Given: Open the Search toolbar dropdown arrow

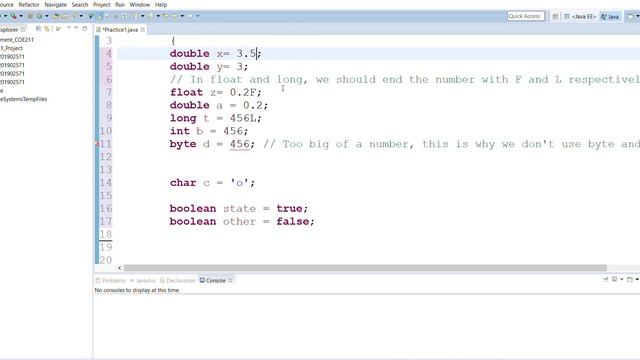Looking at the screenshot, I should click(x=81, y=16).
